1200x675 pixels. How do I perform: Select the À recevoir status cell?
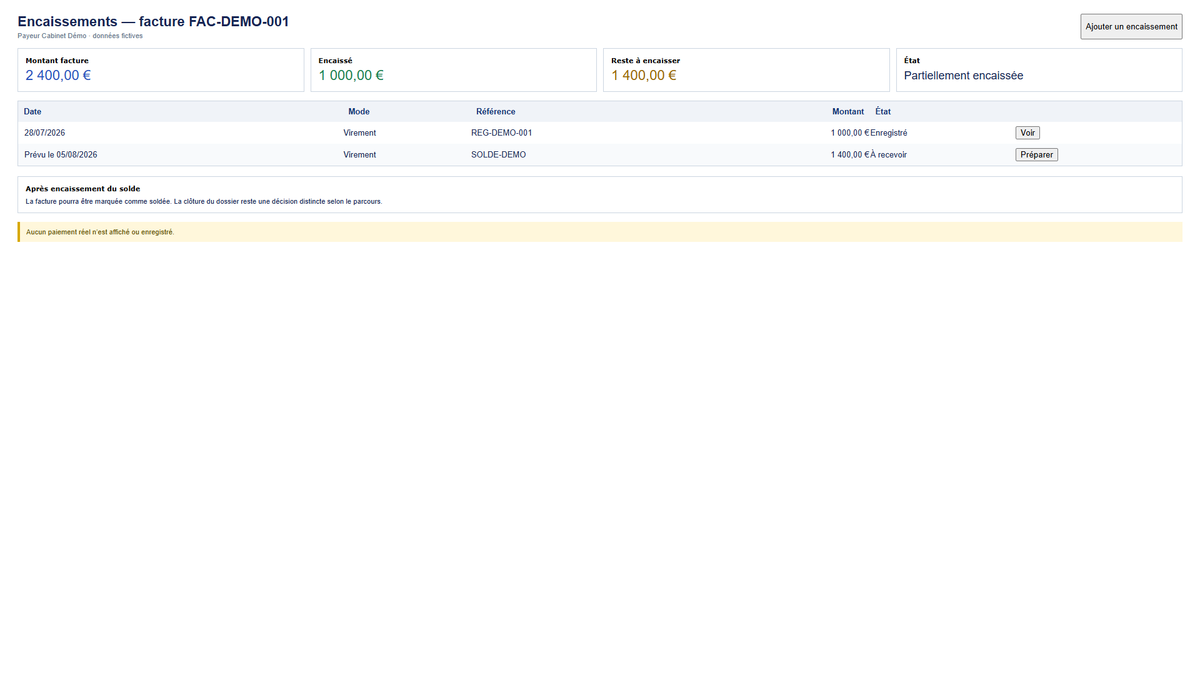[889, 155]
